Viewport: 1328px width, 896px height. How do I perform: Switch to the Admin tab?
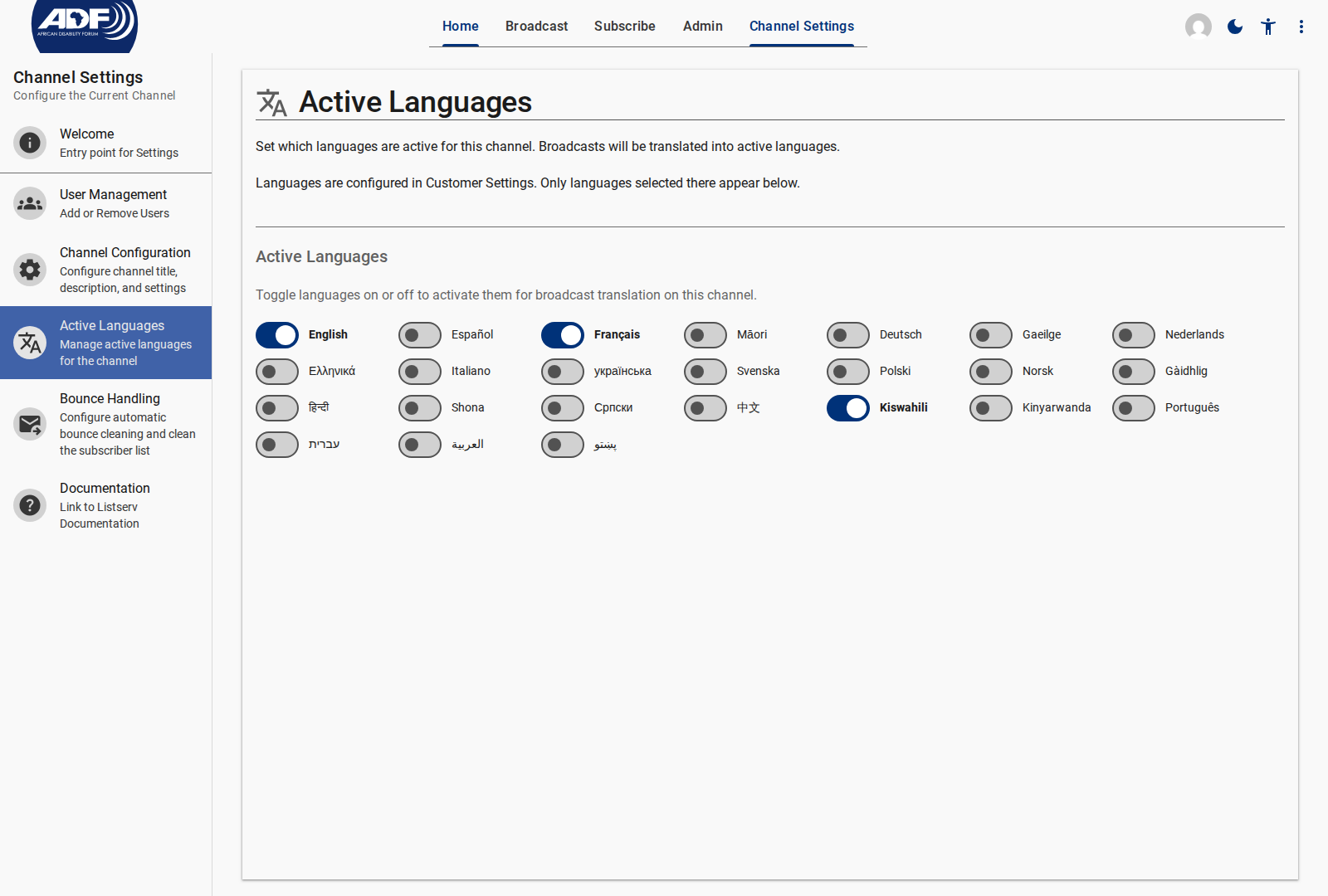point(703,27)
